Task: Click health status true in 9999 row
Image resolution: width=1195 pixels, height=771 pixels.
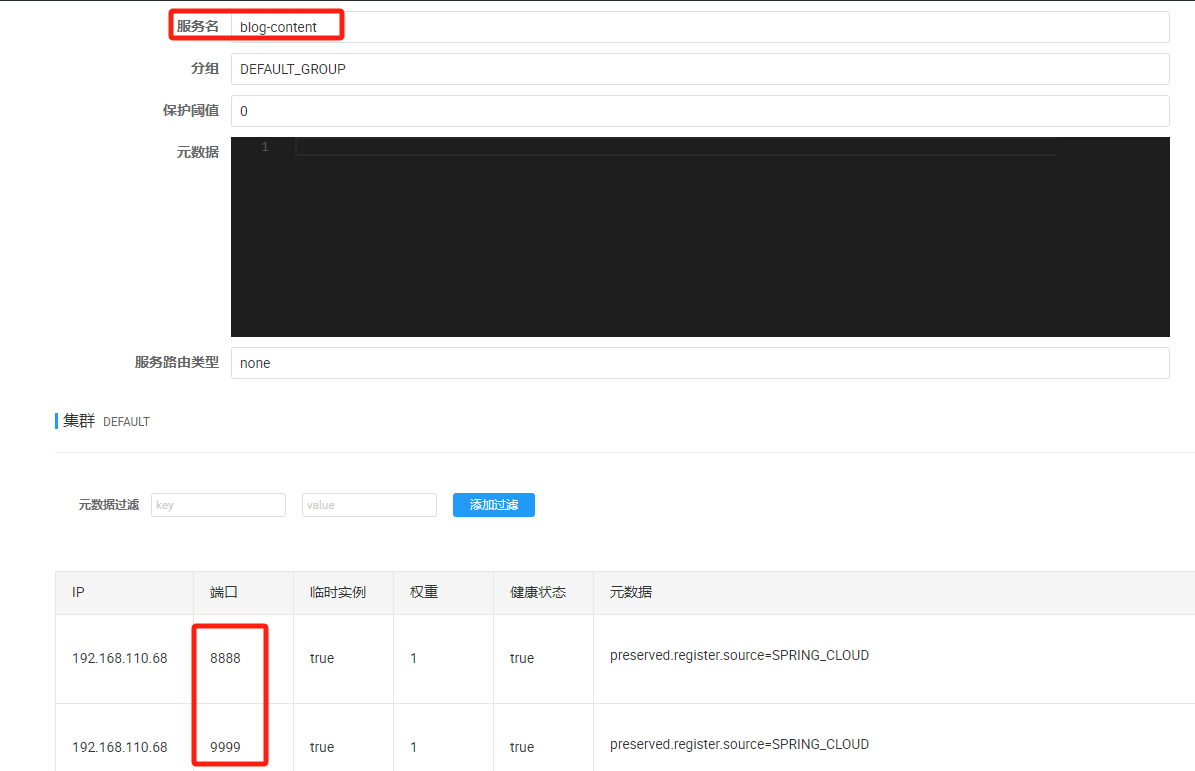Action: (x=521, y=747)
